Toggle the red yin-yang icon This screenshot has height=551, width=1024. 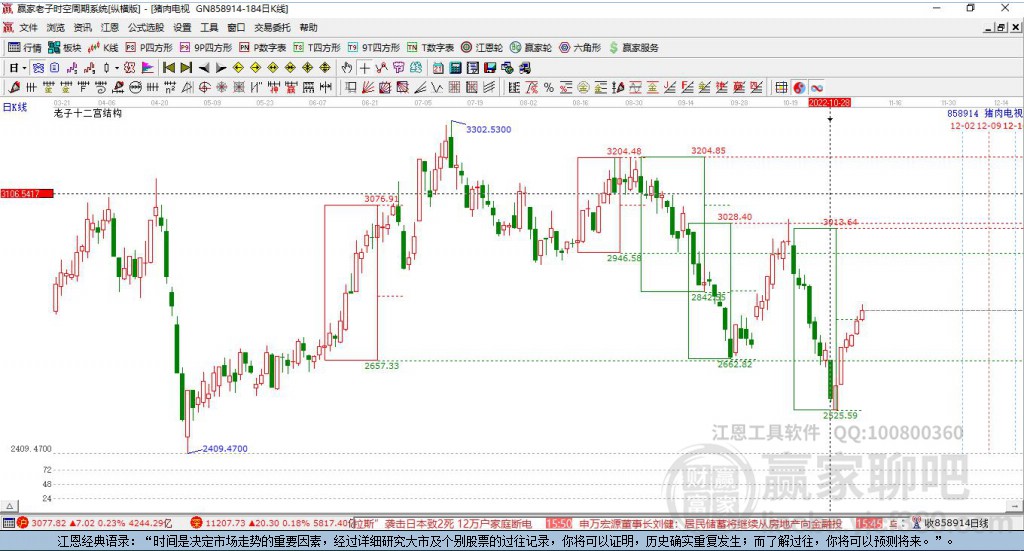(799, 87)
